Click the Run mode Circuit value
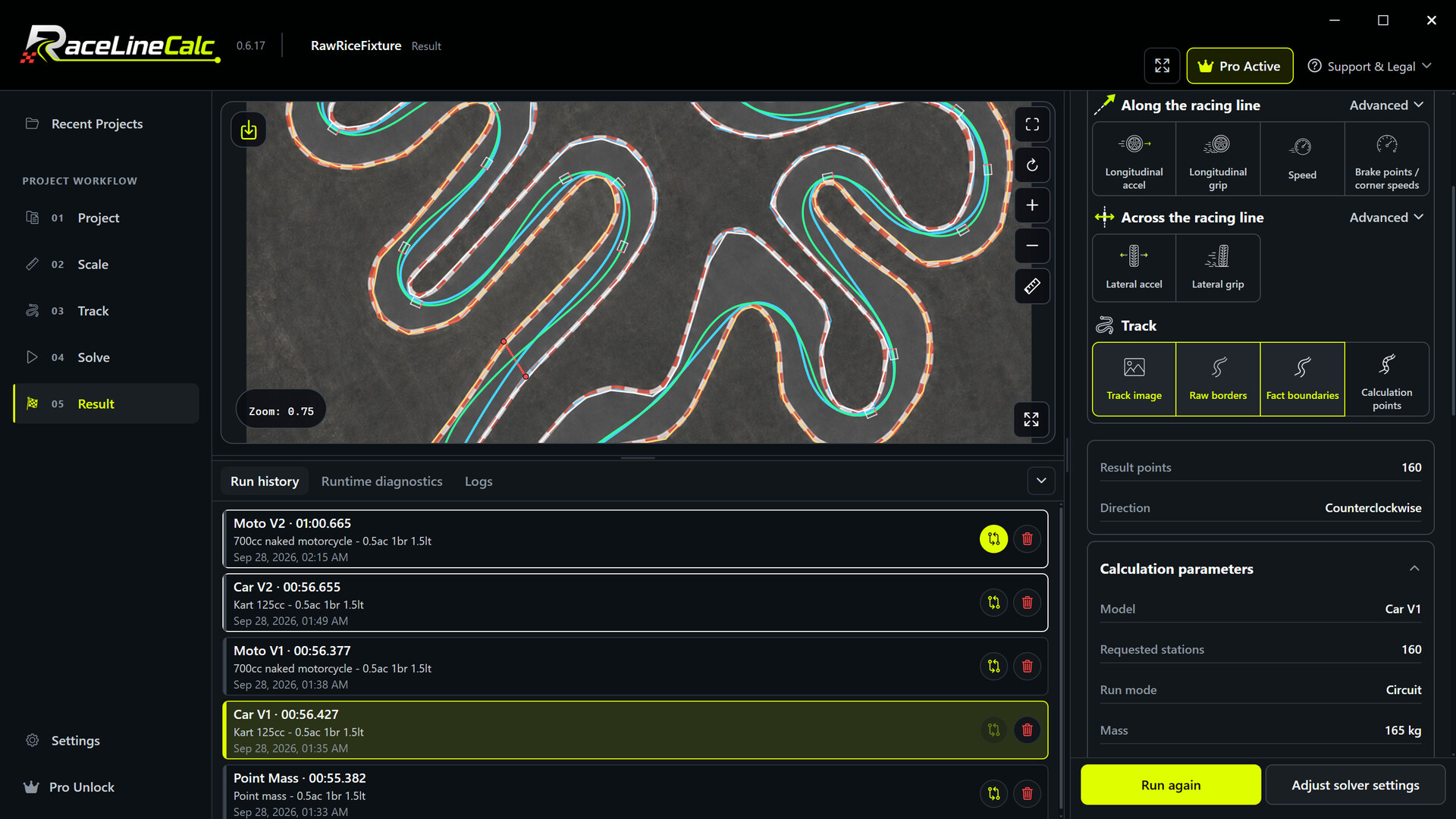Screen dimensions: 1456x819 point(1403,690)
